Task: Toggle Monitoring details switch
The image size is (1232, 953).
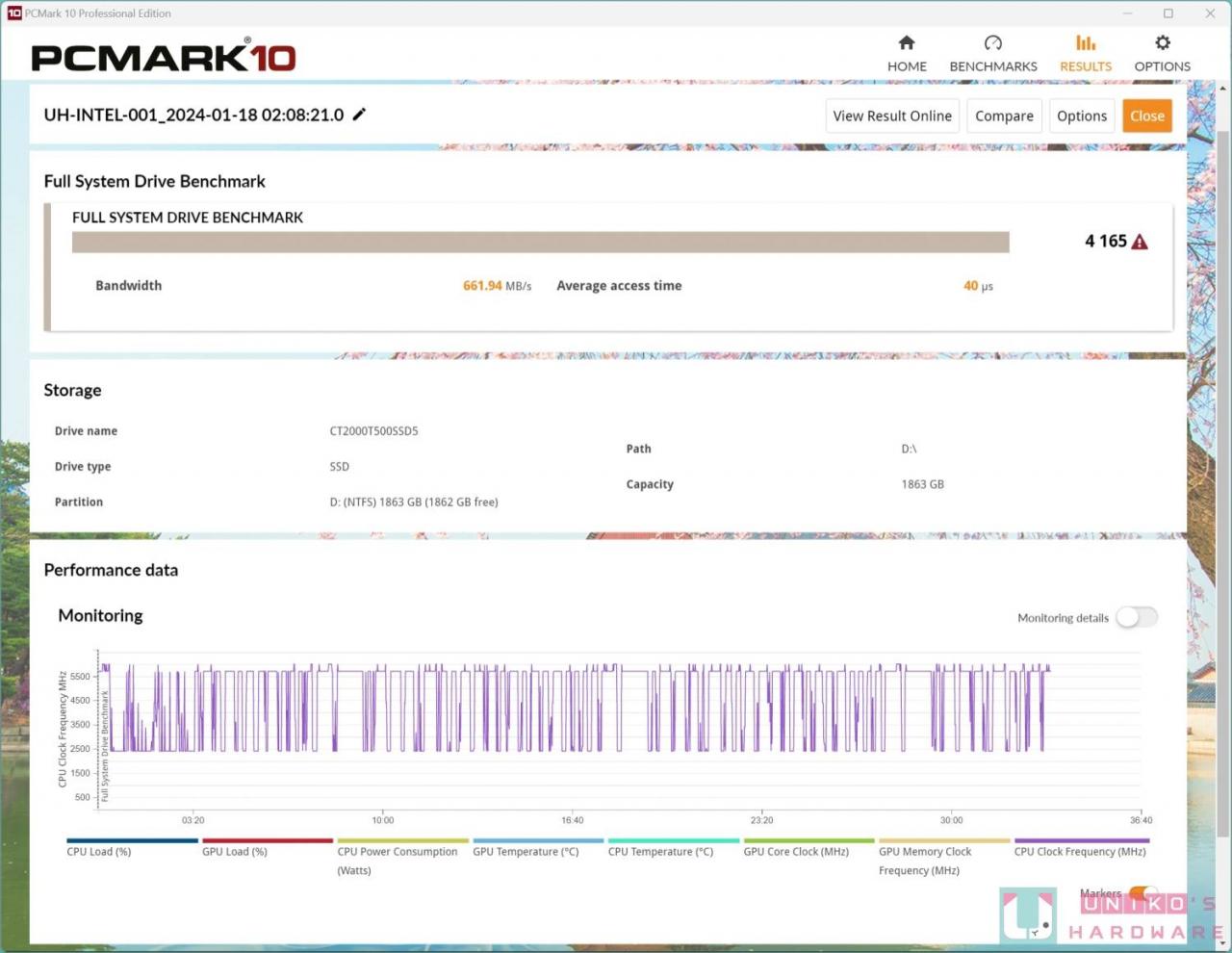Action: pos(1137,618)
